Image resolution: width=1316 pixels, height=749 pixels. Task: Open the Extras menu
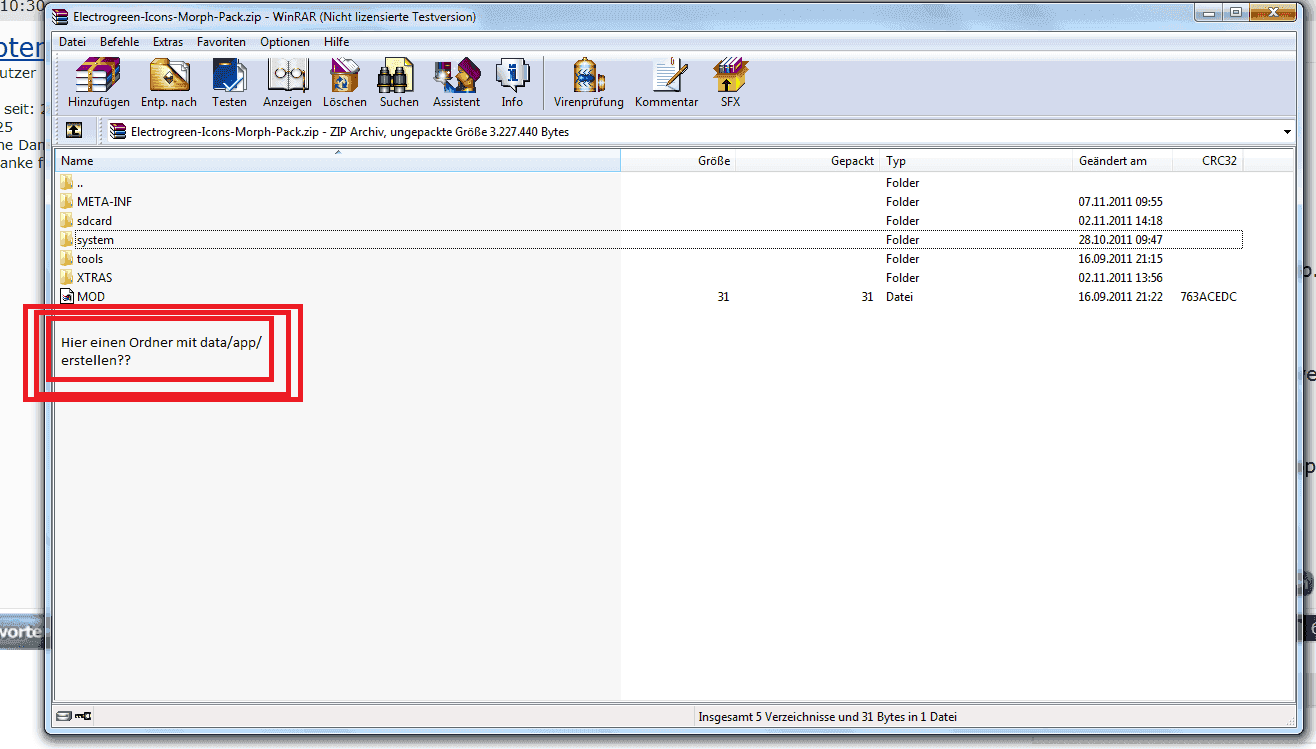[168, 42]
